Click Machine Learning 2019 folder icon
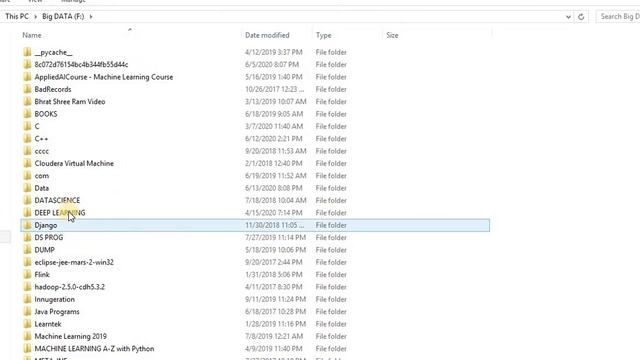640x360 pixels. click(x=27, y=336)
